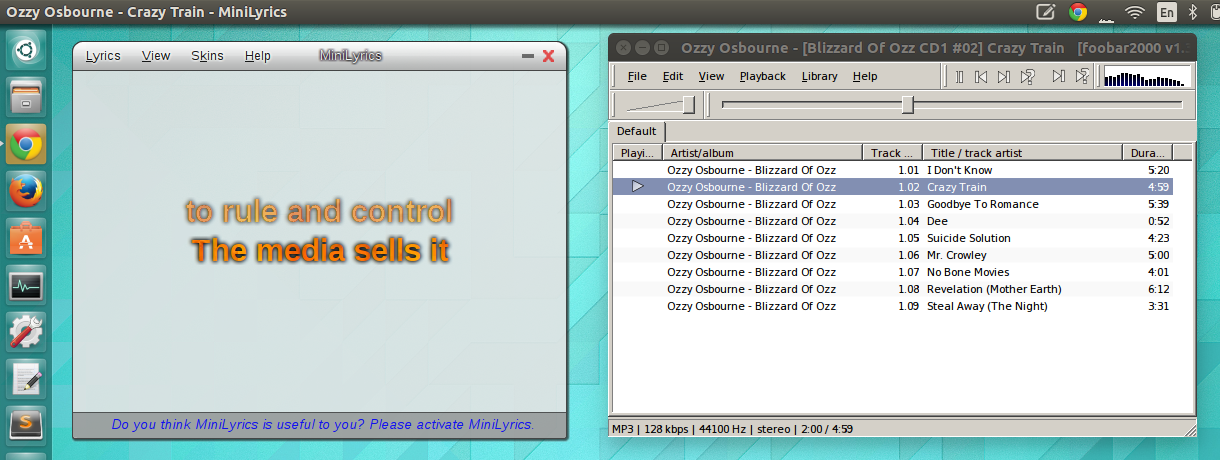
Task: Click the MiniLyrics activation link
Action: (323, 425)
